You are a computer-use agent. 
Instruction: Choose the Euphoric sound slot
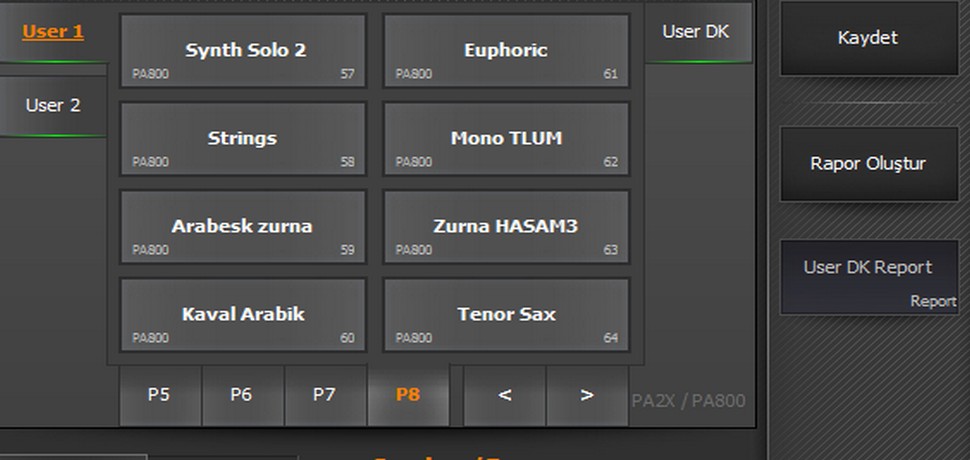pyautogui.click(x=506, y=51)
